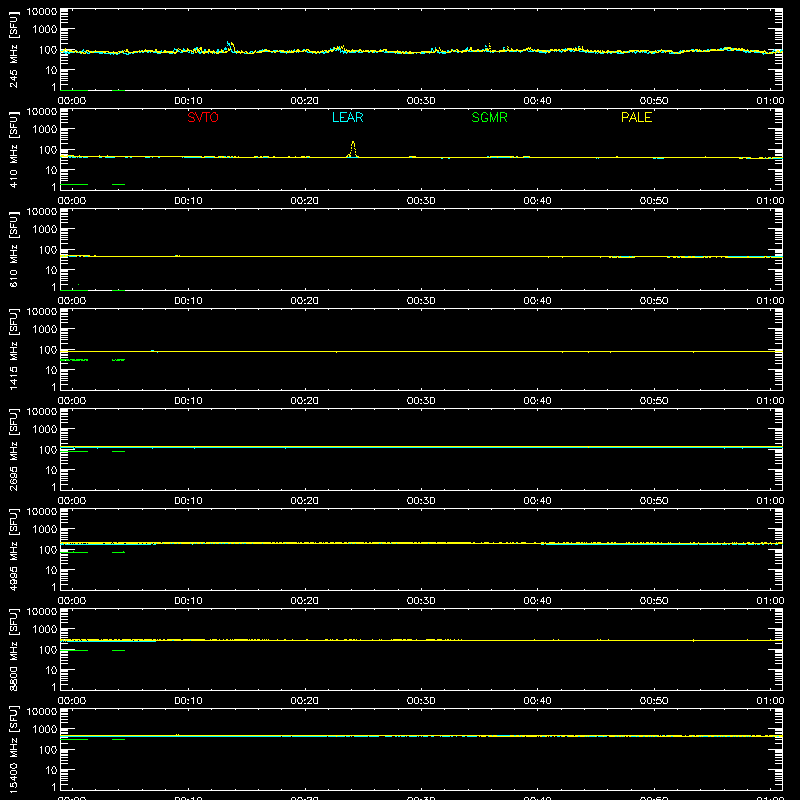Screen dimensions: 800x800
Task: Click 00:10 tick label under 245 MHz panel
Action: (188, 101)
